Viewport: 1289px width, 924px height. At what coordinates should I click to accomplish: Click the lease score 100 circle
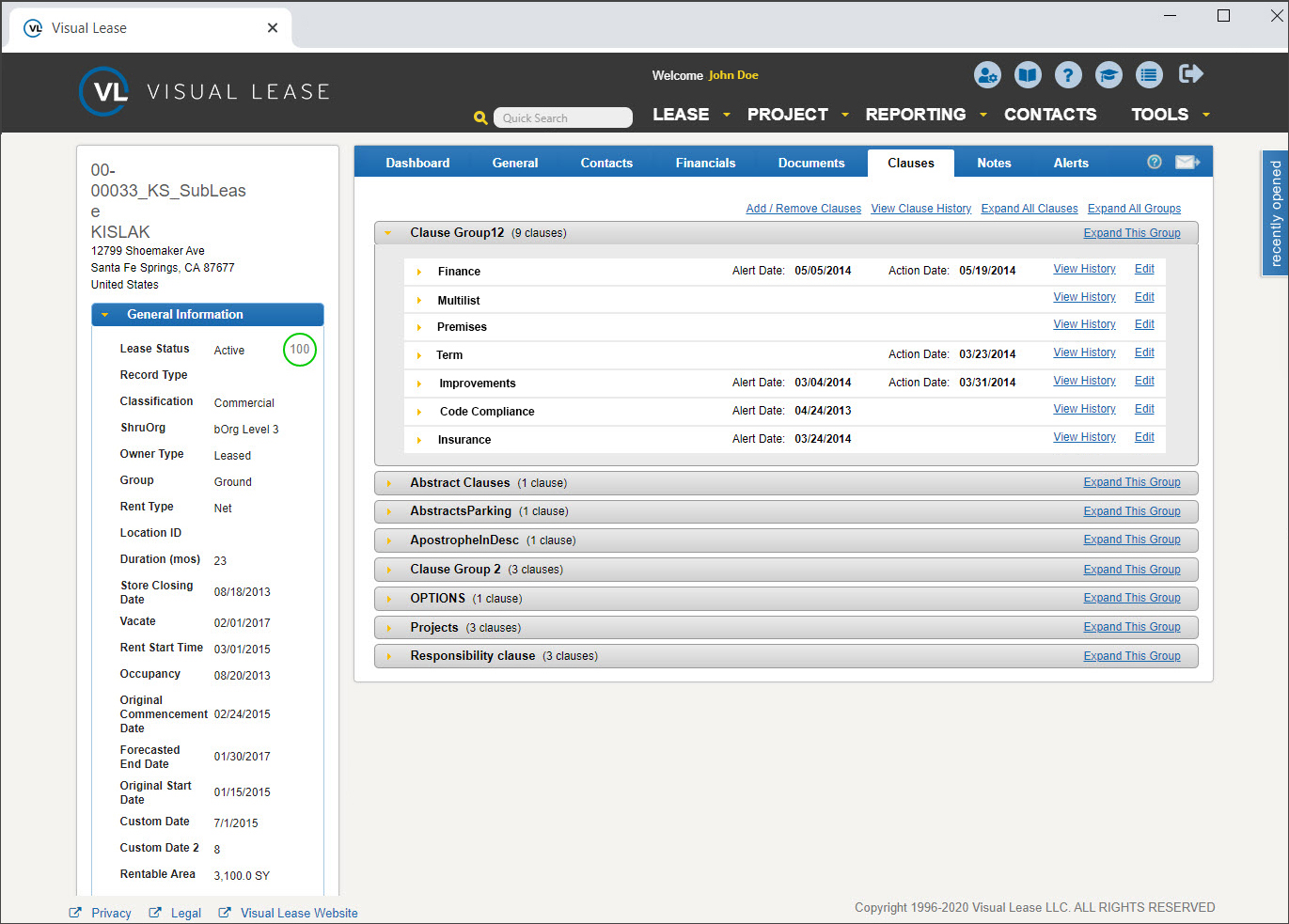(300, 350)
